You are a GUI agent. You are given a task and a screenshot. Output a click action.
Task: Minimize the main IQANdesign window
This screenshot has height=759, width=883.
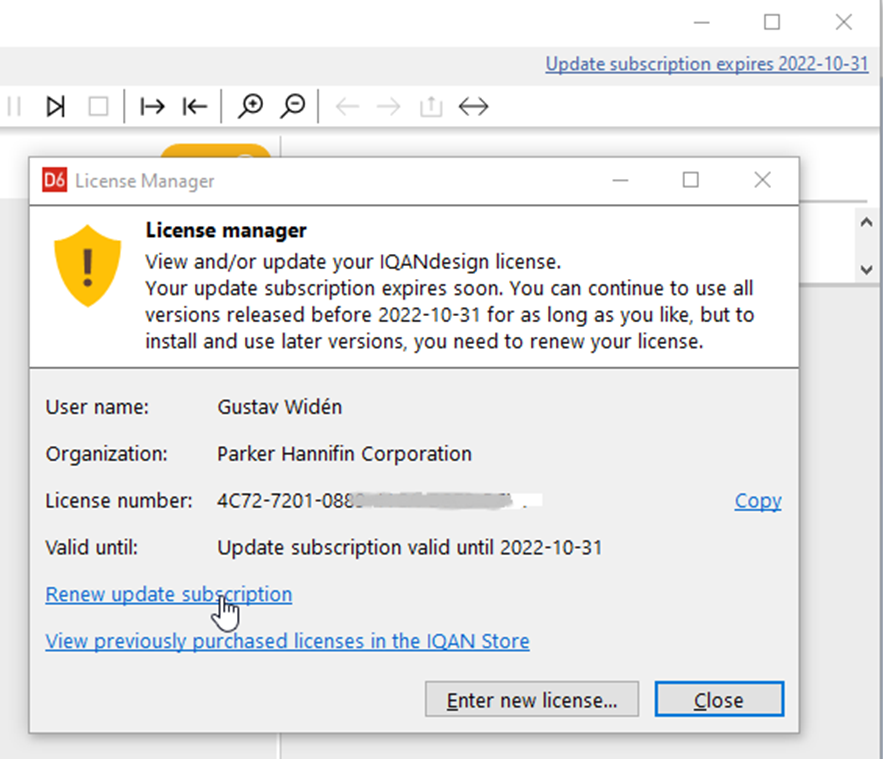pos(702,23)
